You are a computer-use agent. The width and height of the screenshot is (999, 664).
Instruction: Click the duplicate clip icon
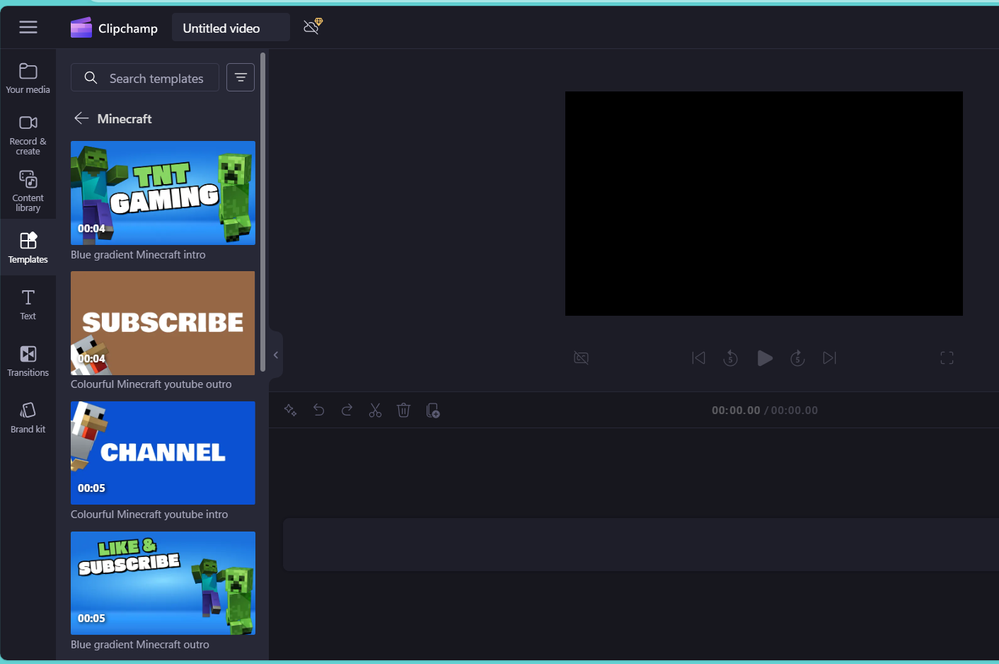pyautogui.click(x=433, y=410)
